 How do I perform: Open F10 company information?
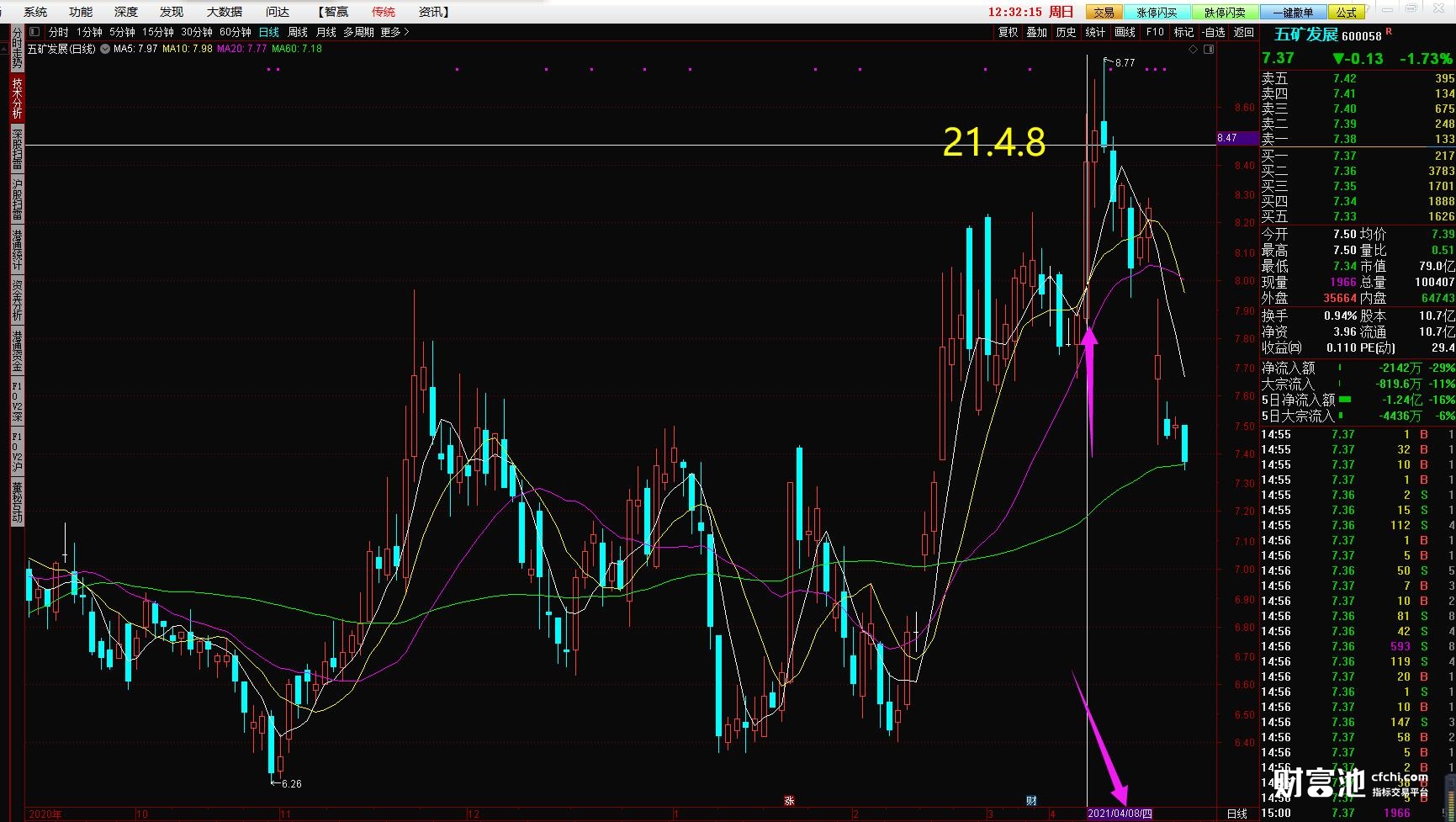coord(1155,32)
